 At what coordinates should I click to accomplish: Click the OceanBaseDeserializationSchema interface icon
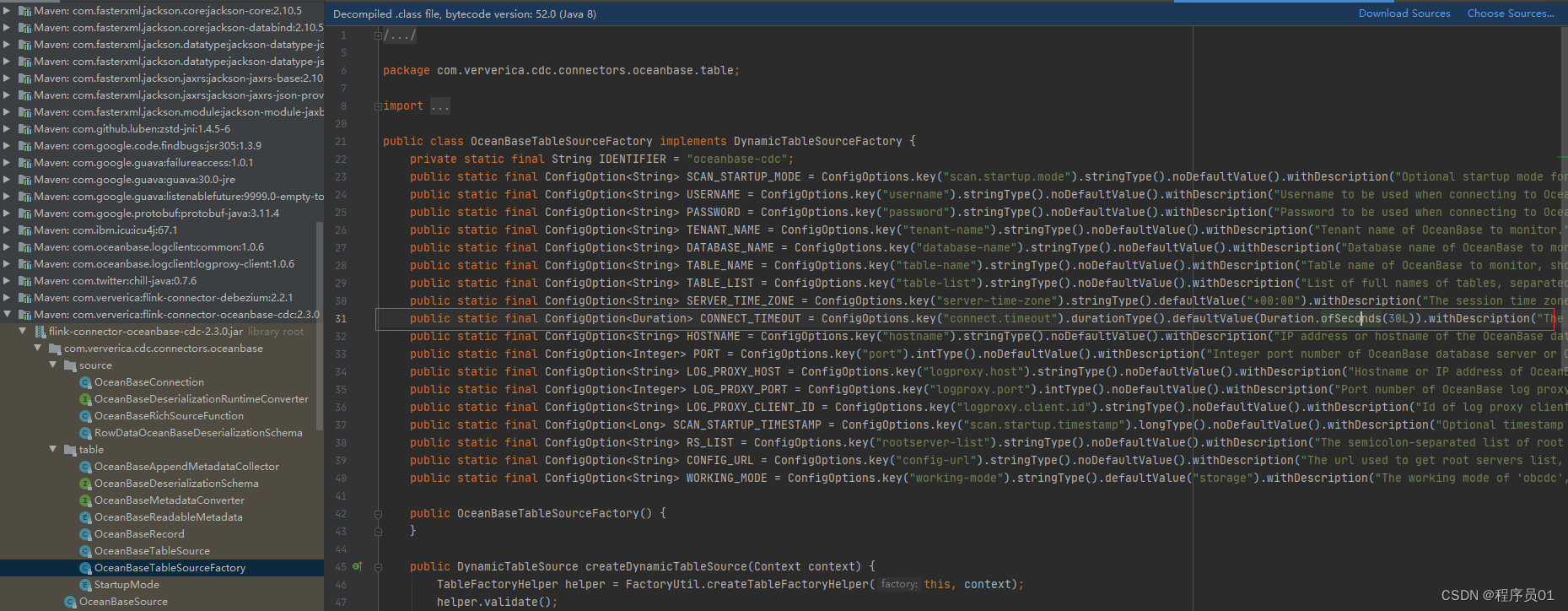[85, 484]
